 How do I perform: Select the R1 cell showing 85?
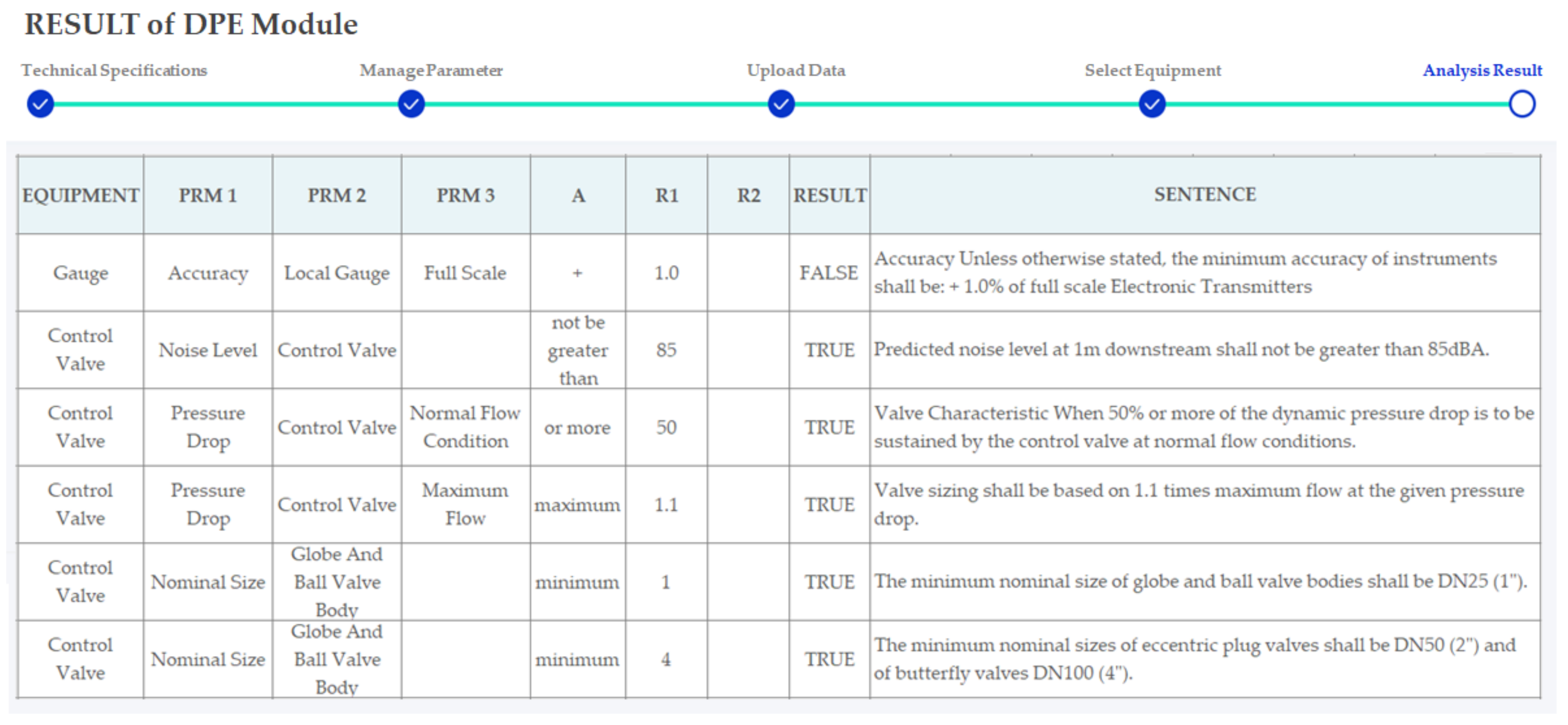666,350
